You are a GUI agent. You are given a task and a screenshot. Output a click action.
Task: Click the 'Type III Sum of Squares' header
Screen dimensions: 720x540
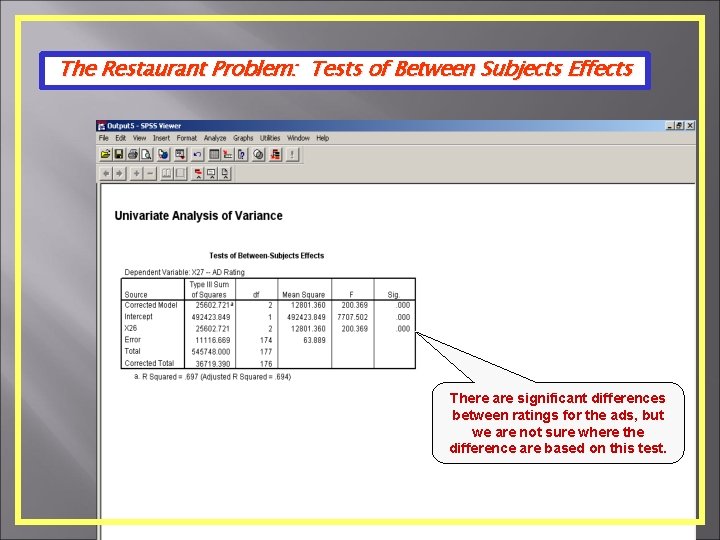(x=209, y=290)
